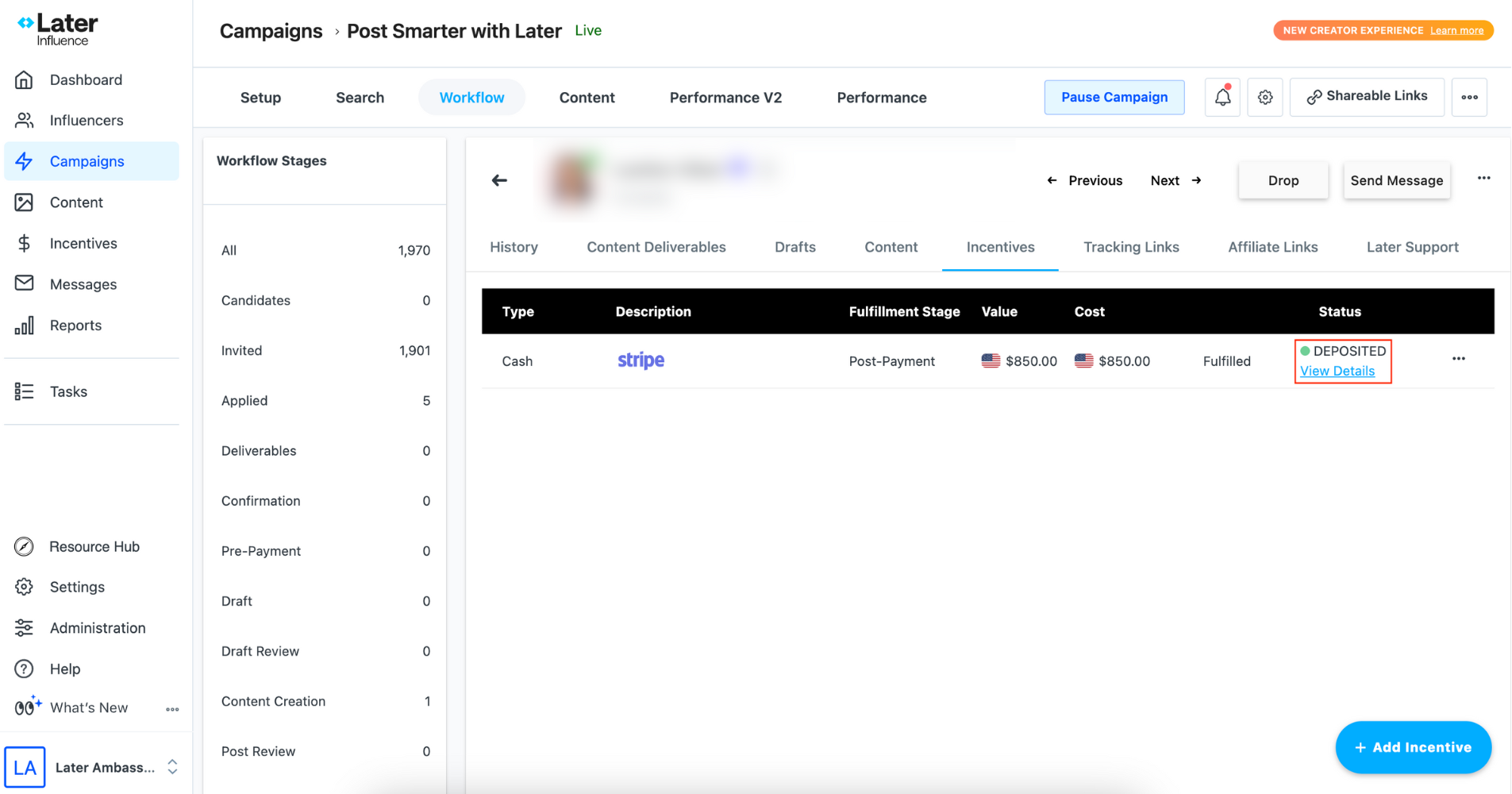
Task: Click the Pause Campaign button
Action: pos(1114,97)
